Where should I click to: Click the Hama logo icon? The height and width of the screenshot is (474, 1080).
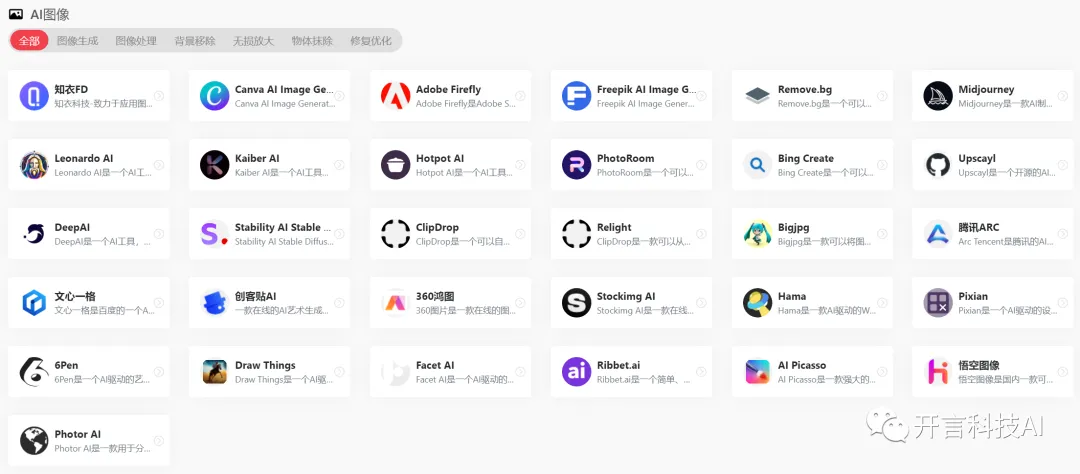click(x=758, y=302)
